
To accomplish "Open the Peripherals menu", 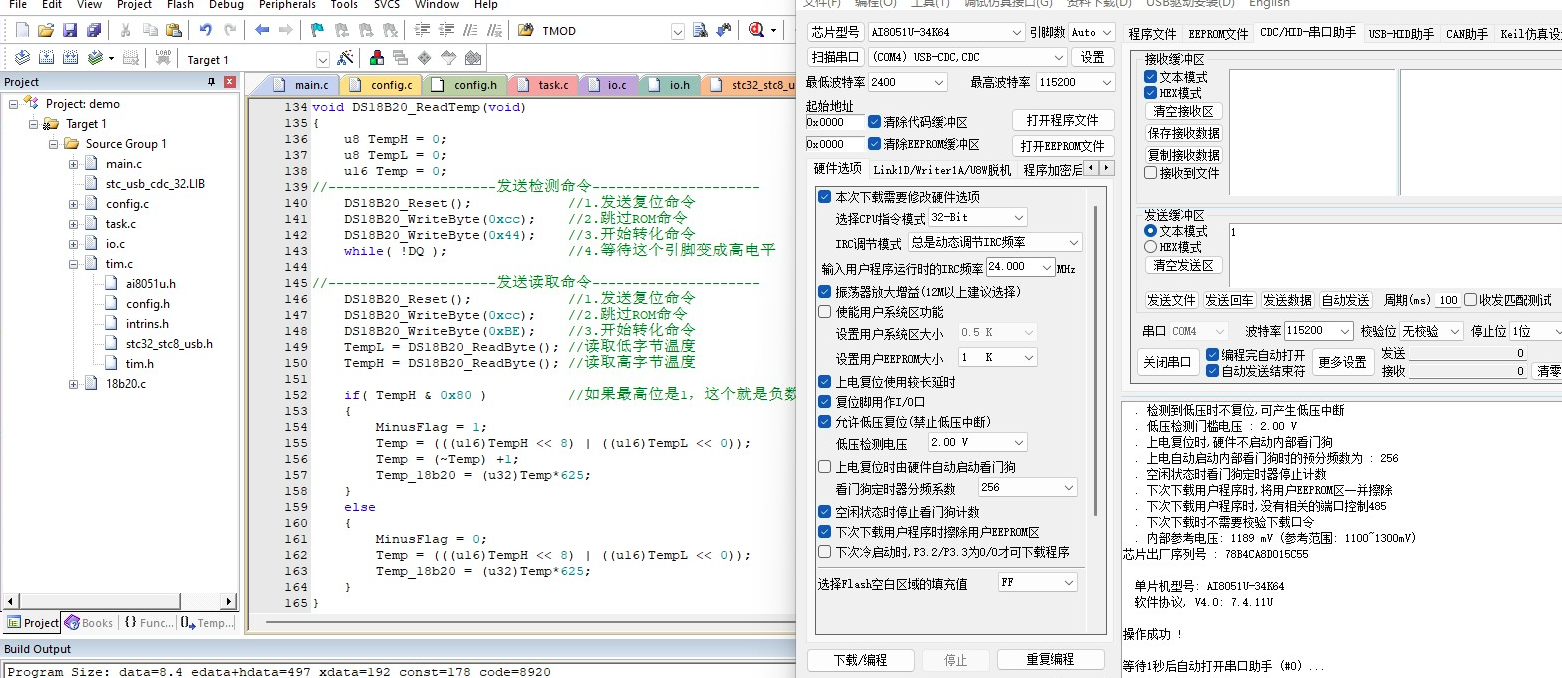I will 287,5.
